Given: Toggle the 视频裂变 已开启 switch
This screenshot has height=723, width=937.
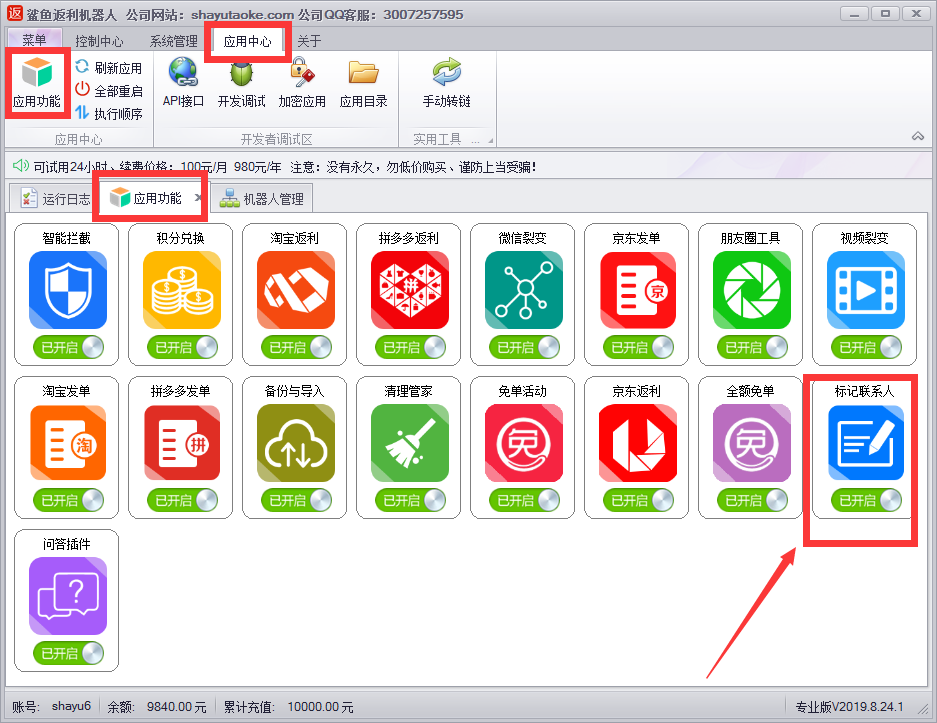Looking at the screenshot, I should (867, 347).
